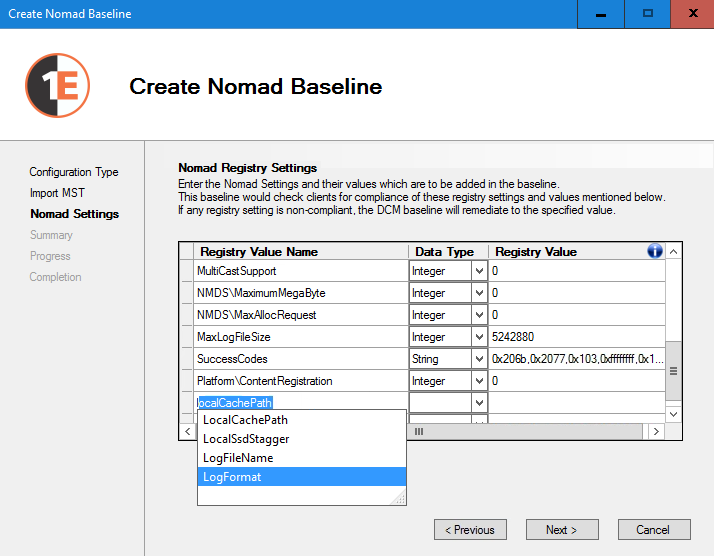Open the Import MST step
The width and height of the screenshot is (714, 556).
[58, 193]
